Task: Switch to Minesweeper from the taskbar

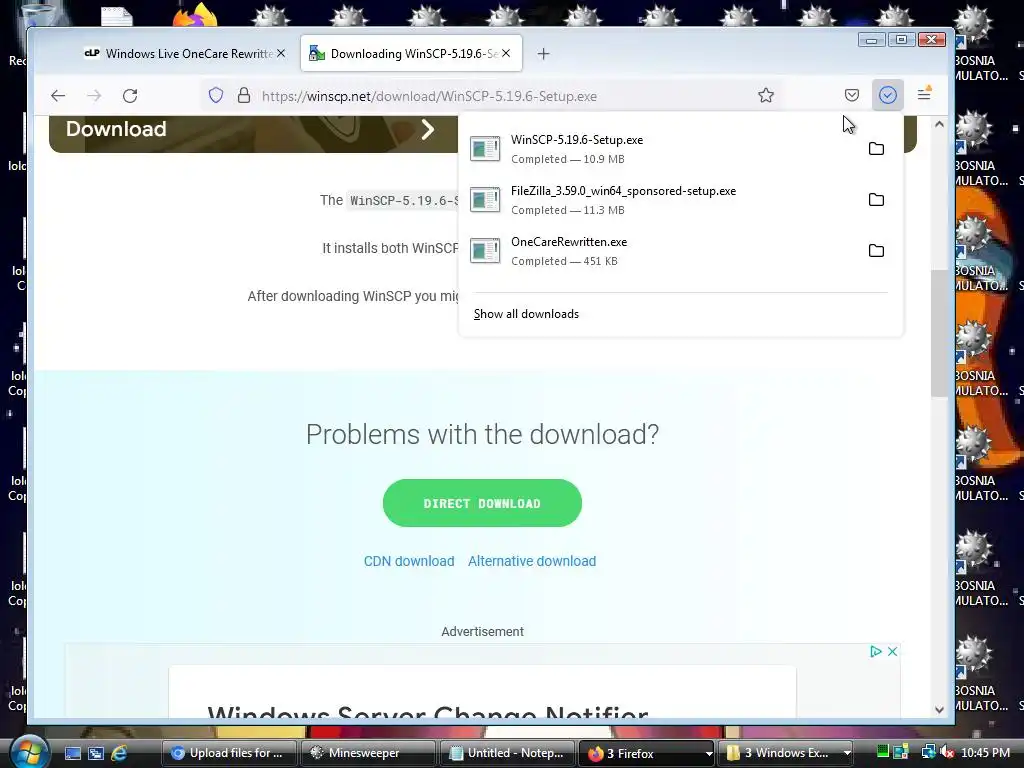Action: [x=368, y=753]
